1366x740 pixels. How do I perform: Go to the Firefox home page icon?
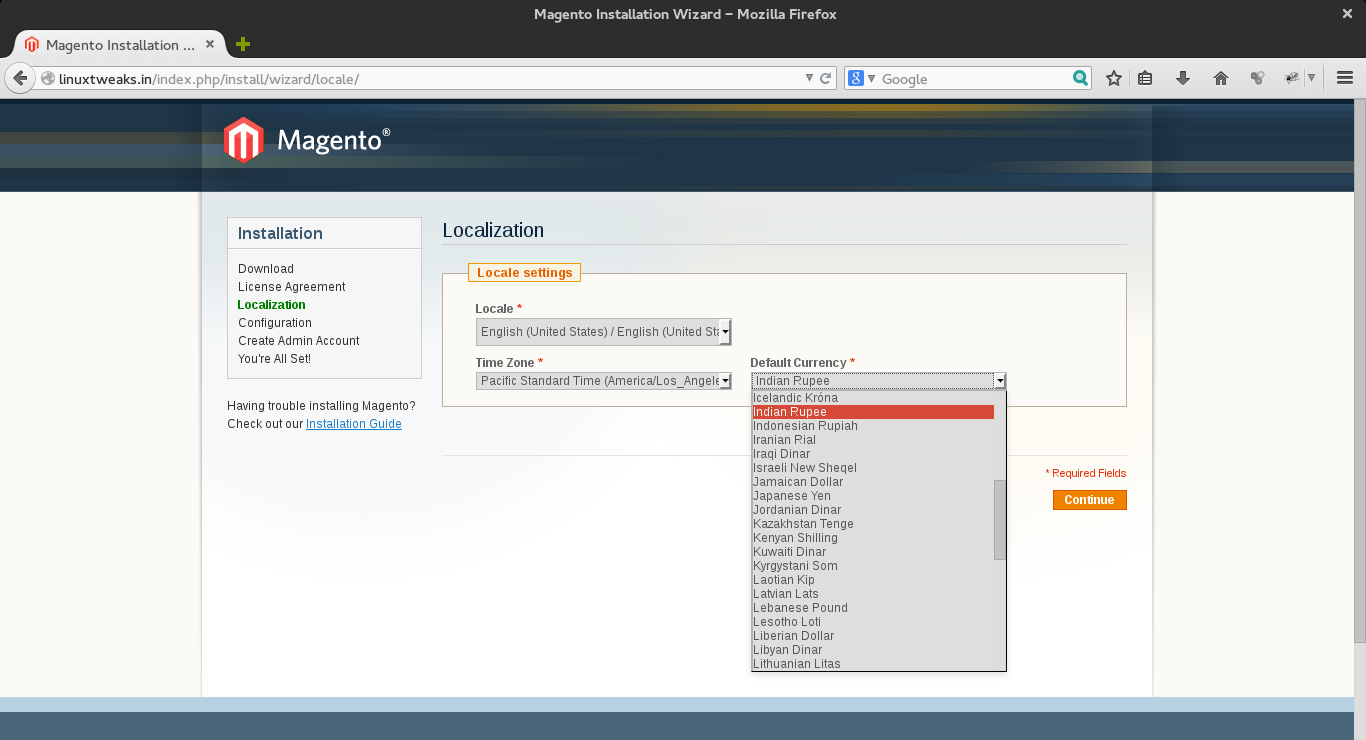coord(1220,78)
